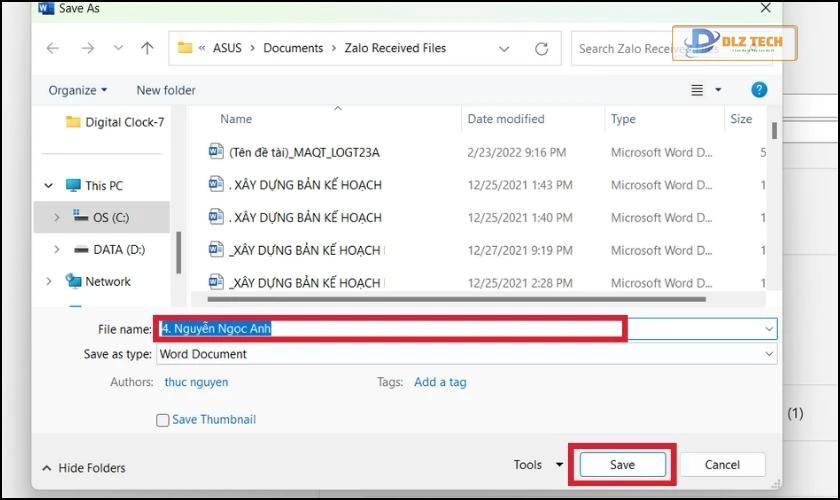Click Word icon of file dated 12/27/2021
Screen dimensions: 840x500
(x=216, y=249)
